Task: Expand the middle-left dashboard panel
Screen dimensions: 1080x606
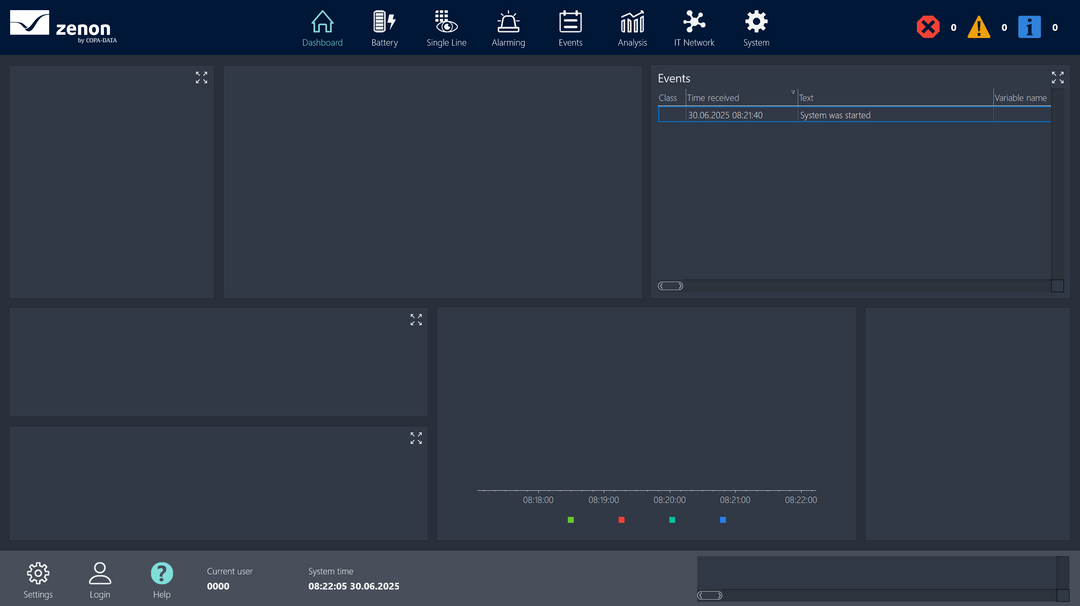Action: coord(416,320)
